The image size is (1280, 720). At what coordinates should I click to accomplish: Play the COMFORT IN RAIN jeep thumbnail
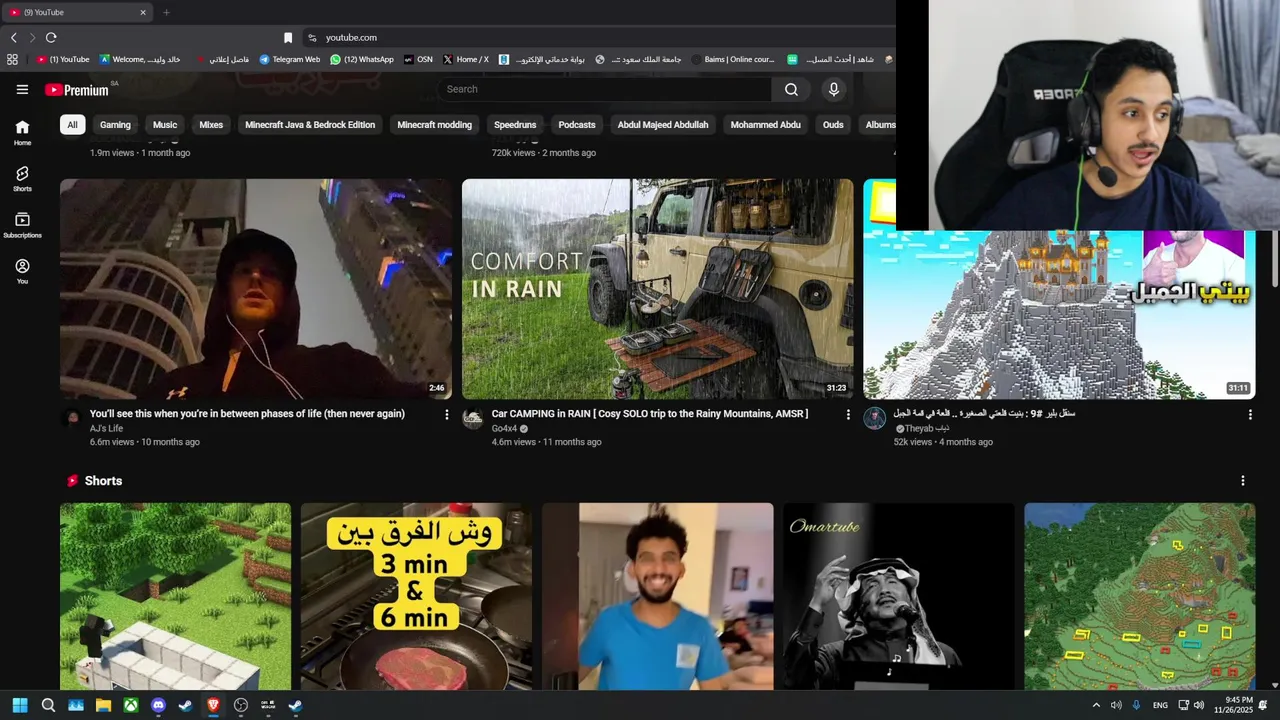click(x=658, y=289)
